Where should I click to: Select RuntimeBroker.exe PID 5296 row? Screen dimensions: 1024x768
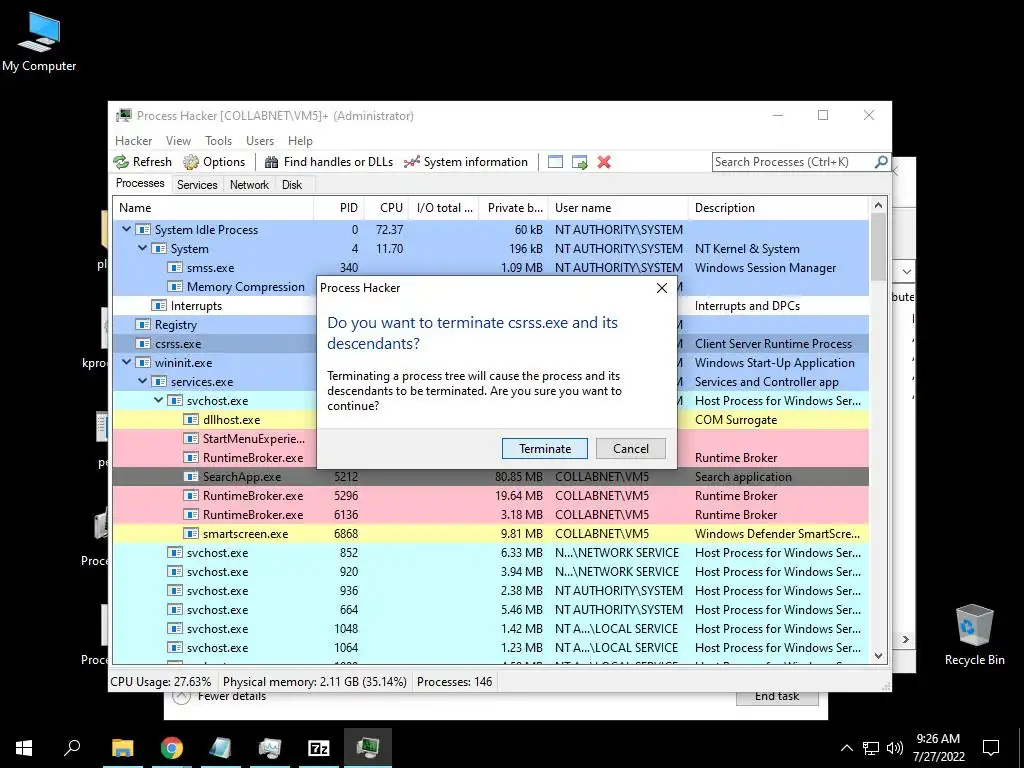[x=490, y=496]
